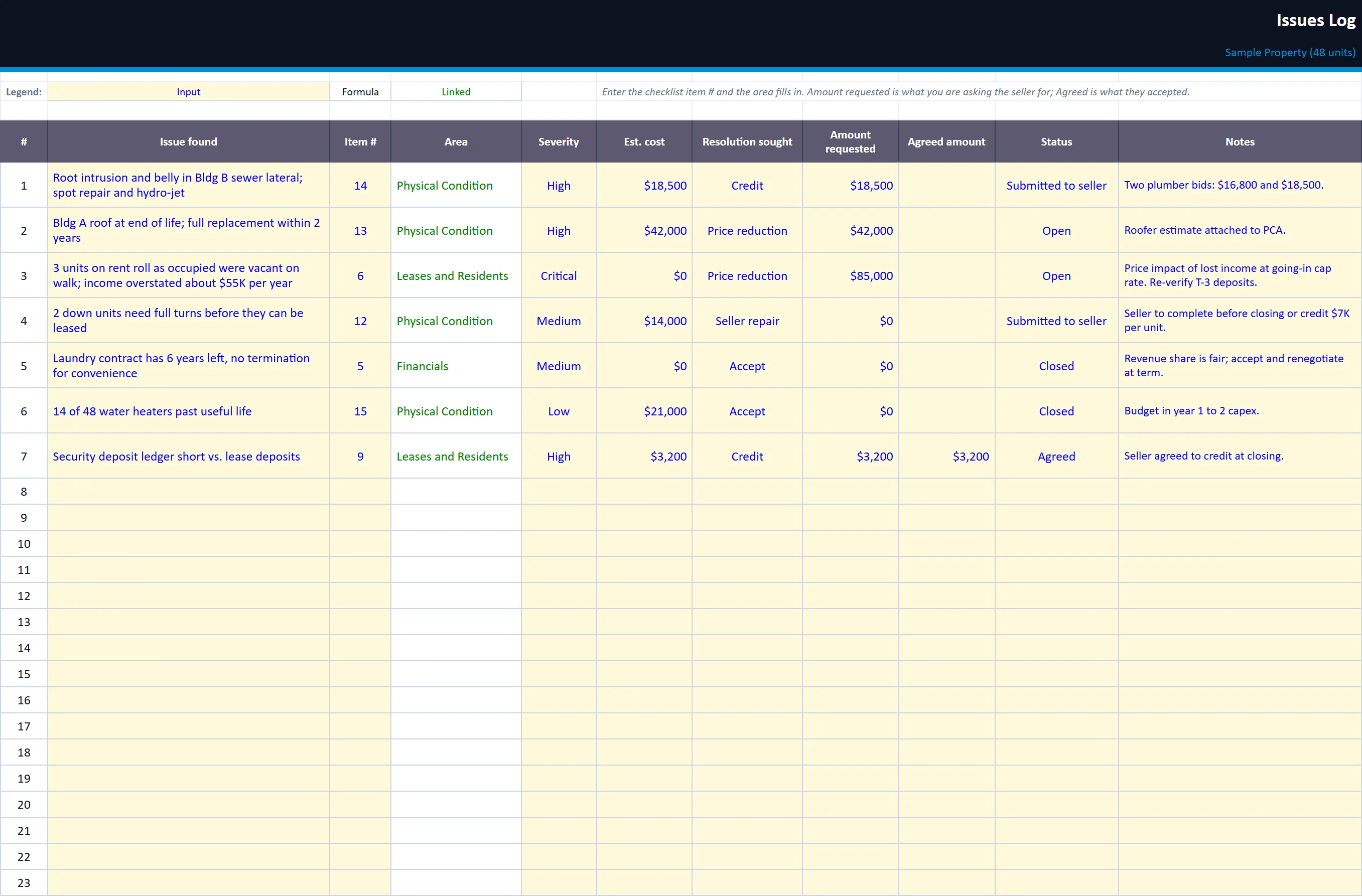
Task: Click the $42,000 estimated cost cell
Action: tap(644, 231)
